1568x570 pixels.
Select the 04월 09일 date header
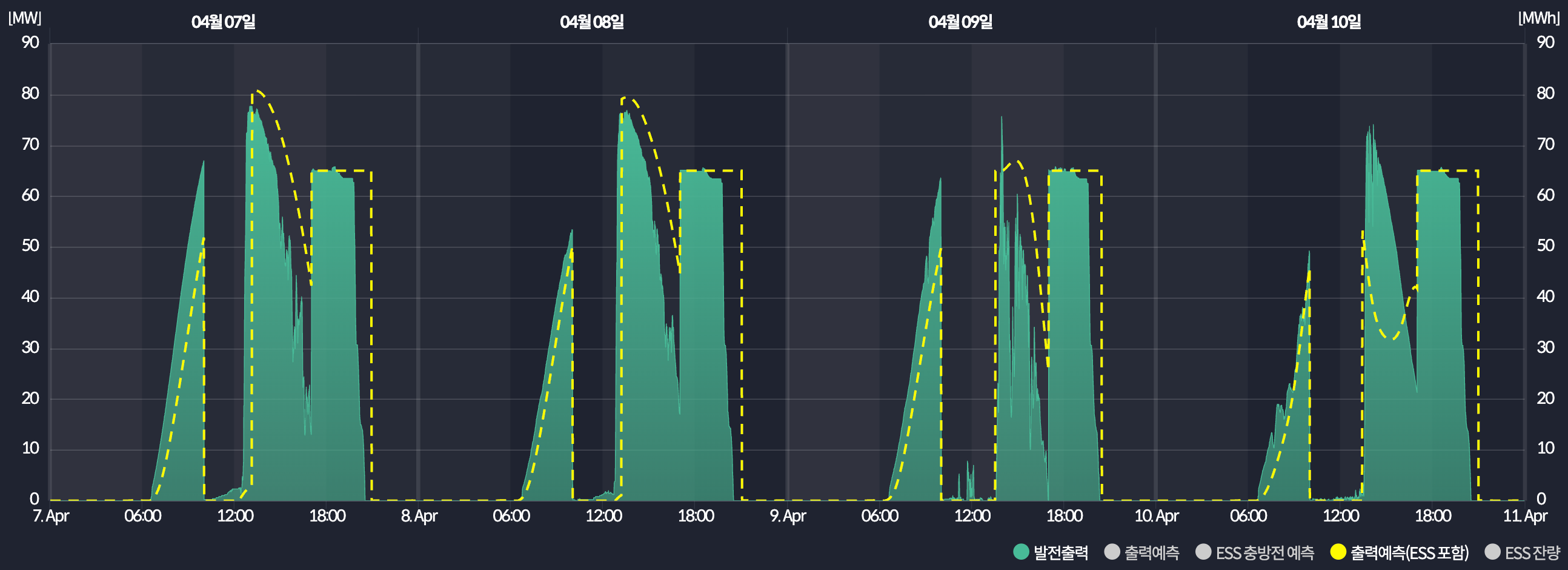tap(960, 22)
